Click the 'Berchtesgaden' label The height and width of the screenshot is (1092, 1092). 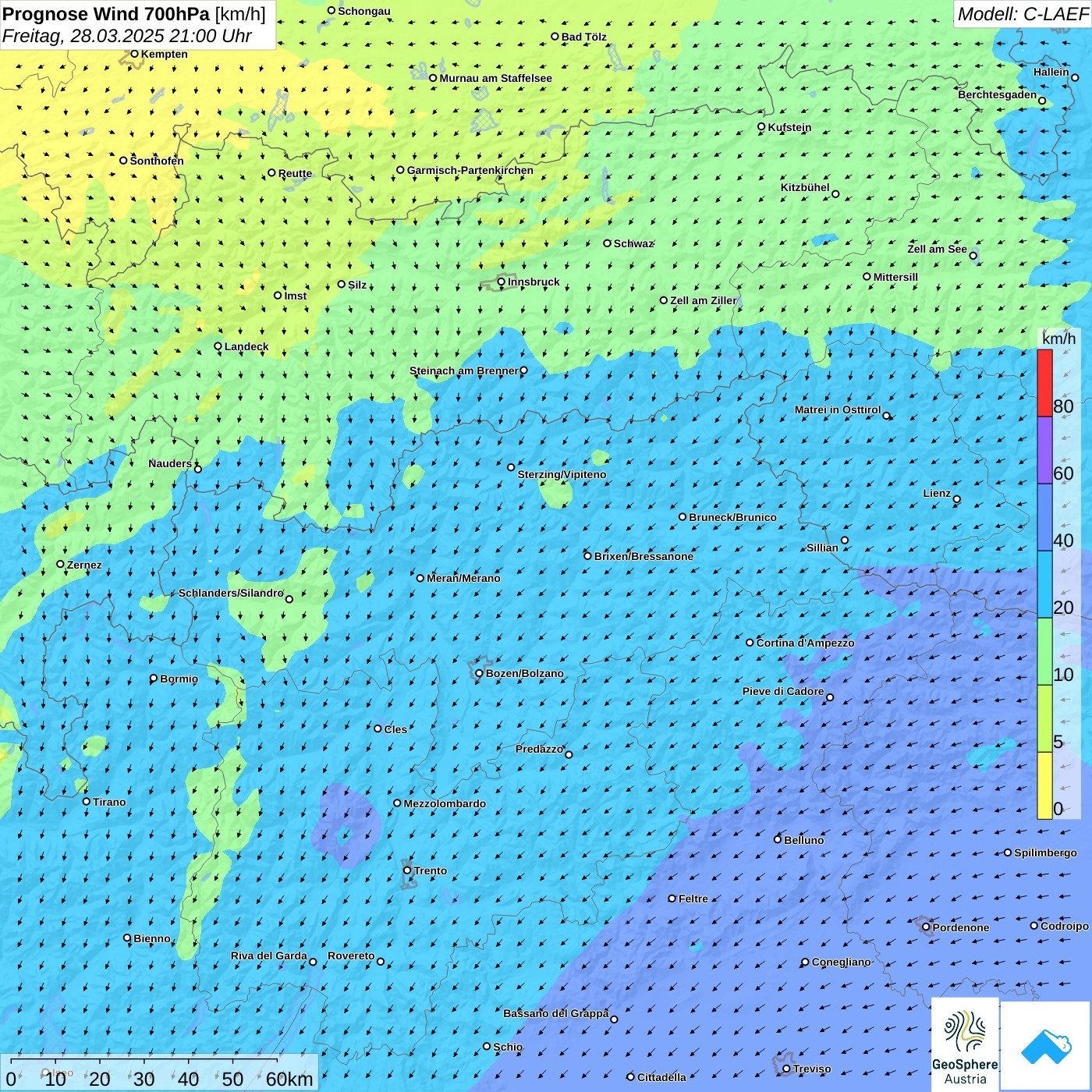pyautogui.click(x=998, y=95)
